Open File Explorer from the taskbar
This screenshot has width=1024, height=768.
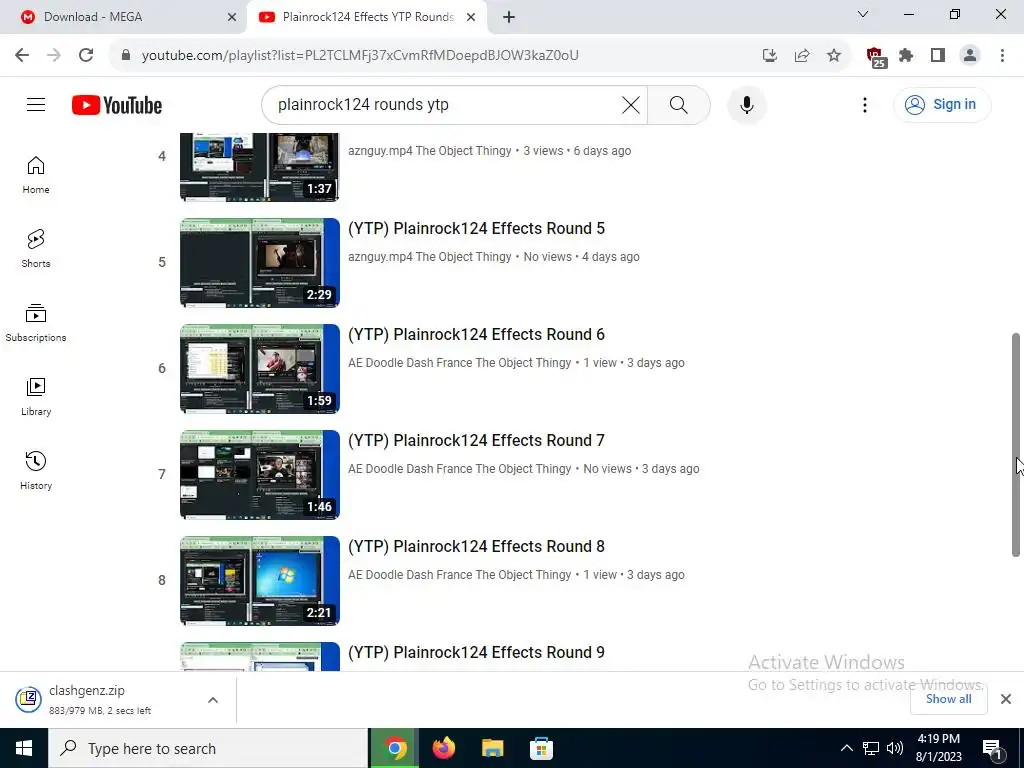(x=492, y=748)
